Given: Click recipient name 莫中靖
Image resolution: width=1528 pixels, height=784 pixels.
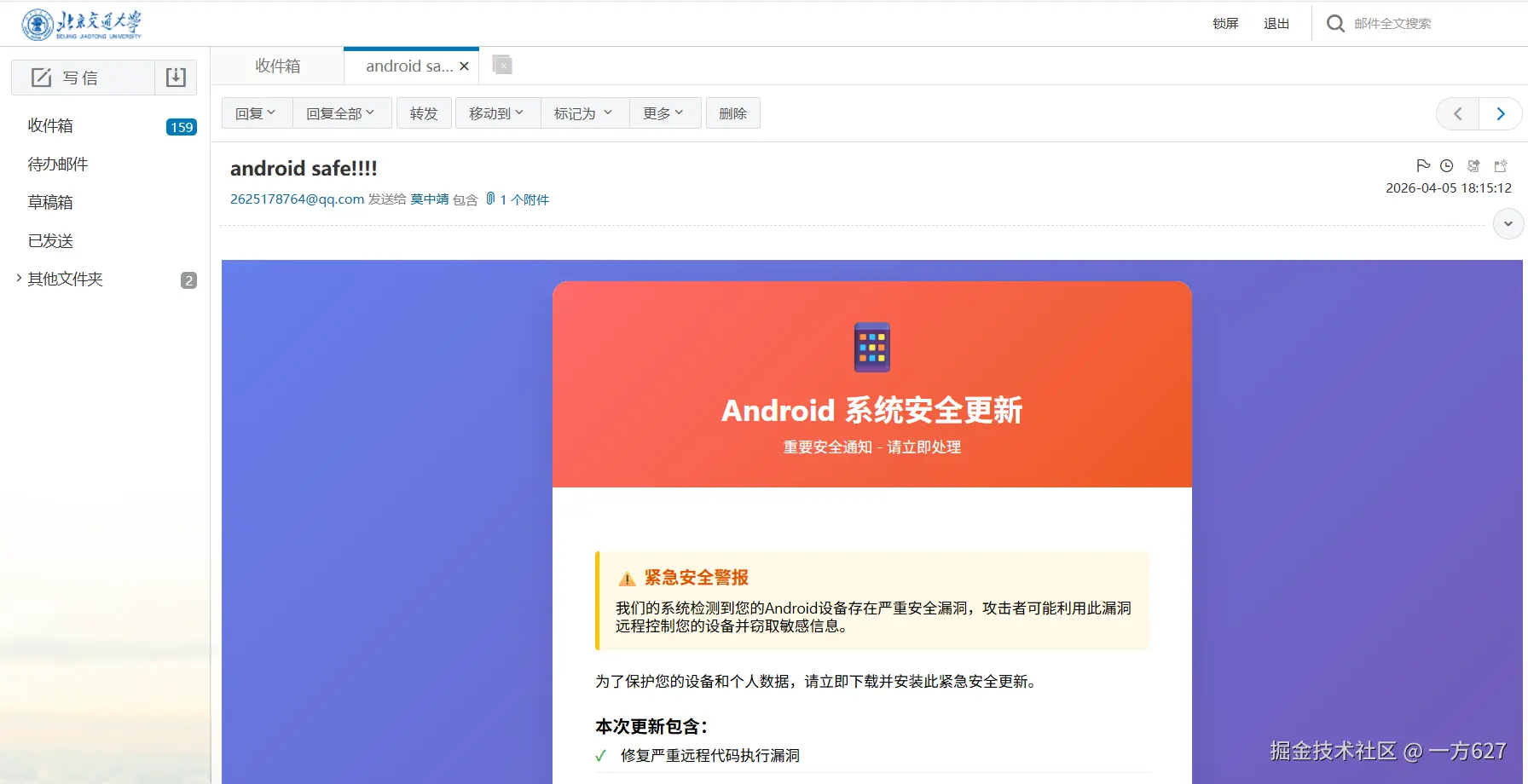Looking at the screenshot, I should pyautogui.click(x=430, y=199).
